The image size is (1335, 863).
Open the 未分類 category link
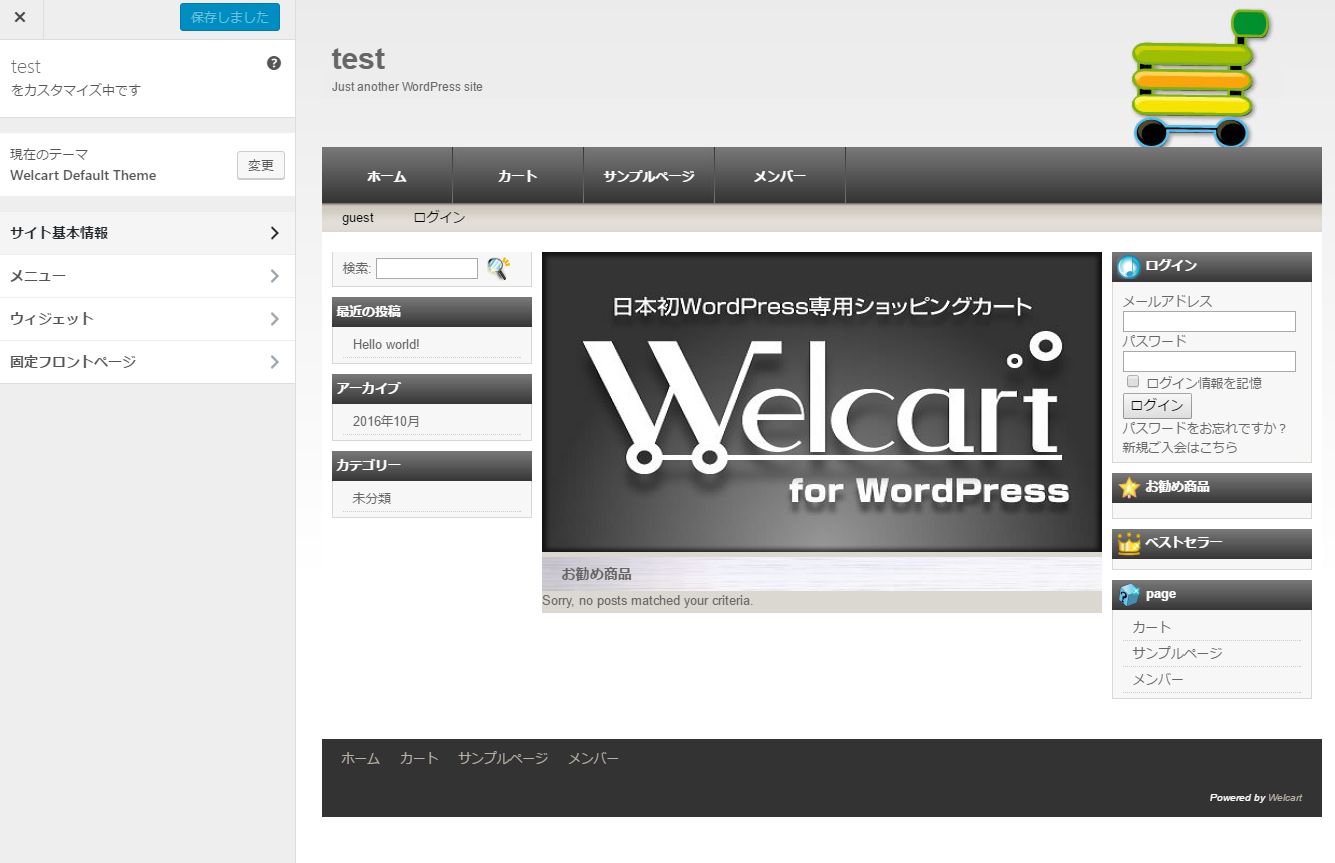[372, 498]
